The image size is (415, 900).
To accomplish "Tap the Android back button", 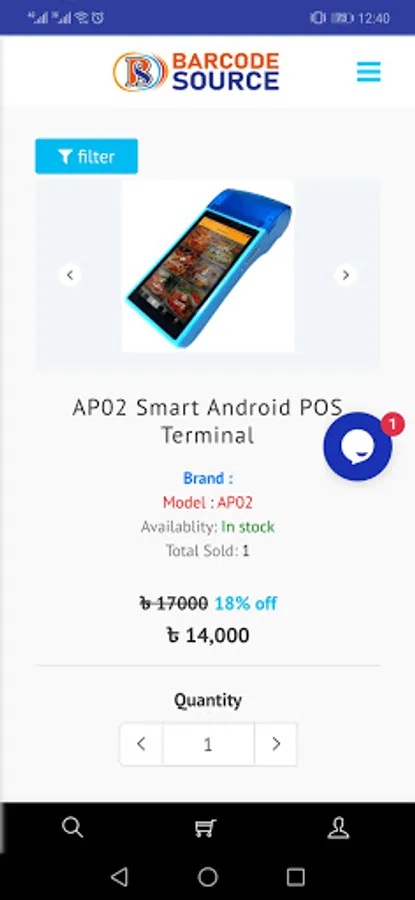I will (x=119, y=876).
